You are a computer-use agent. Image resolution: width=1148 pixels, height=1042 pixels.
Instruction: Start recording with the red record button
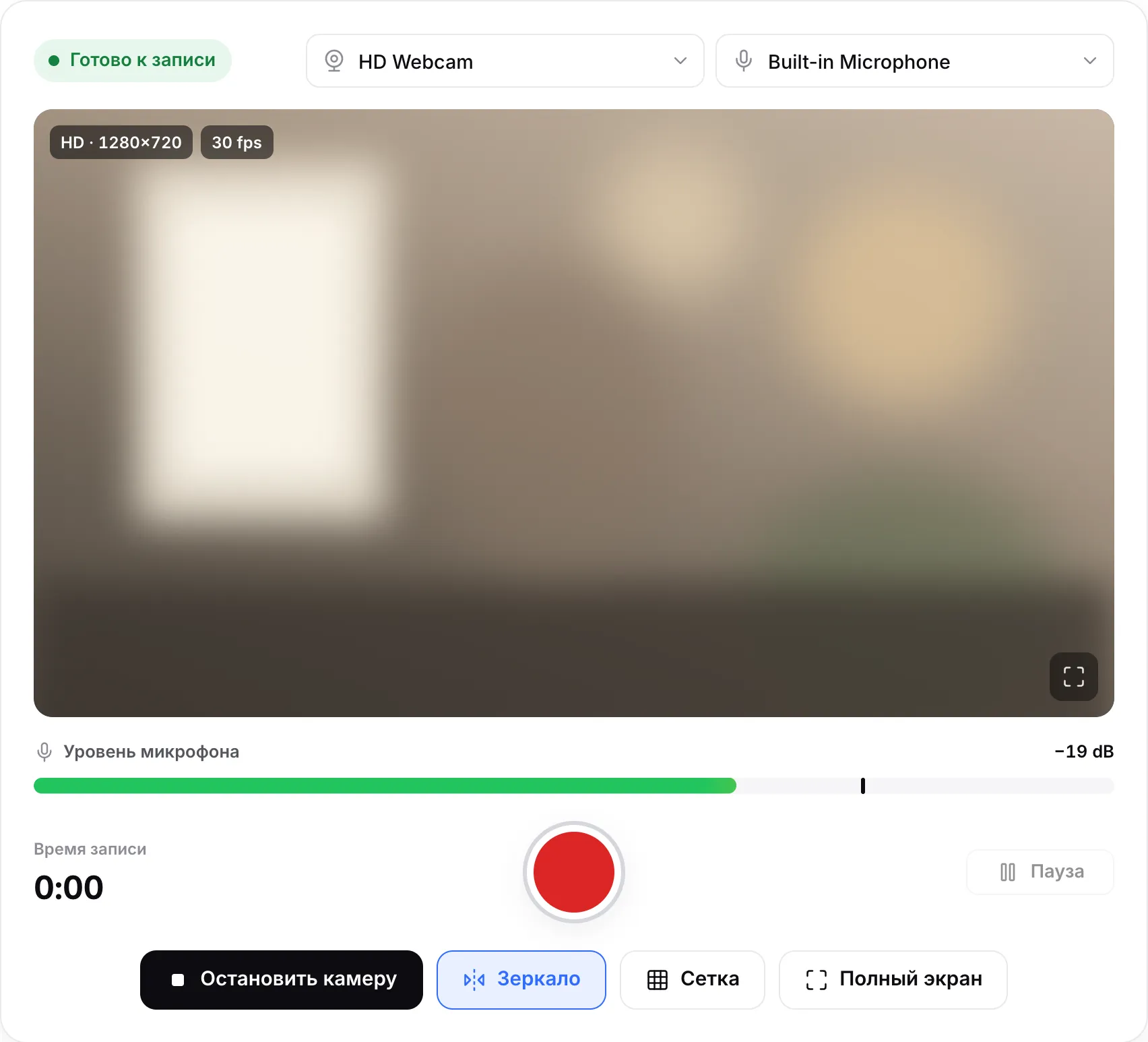(574, 872)
